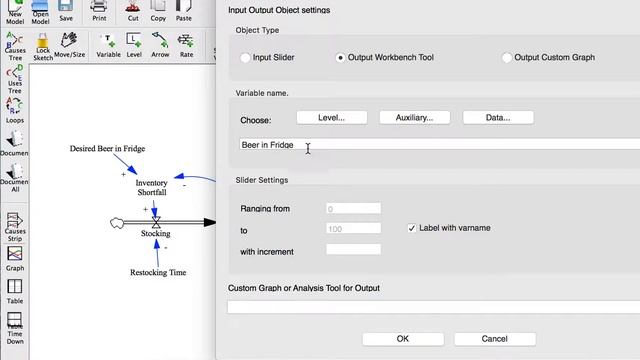The height and width of the screenshot is (360, 640).
Task: Select the Output Workbench Tool option
Action: [340, 58]
